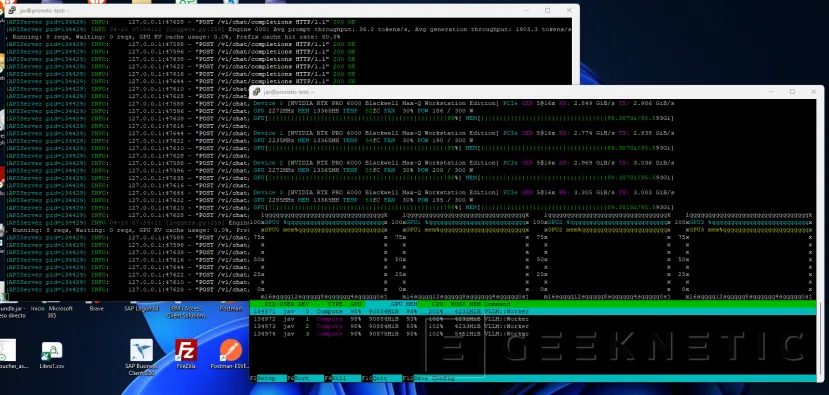The height and width of the screenshot is (395, 829).
Task: Click the vLLM log window title bar text
Action: click(x=44, y=11)
